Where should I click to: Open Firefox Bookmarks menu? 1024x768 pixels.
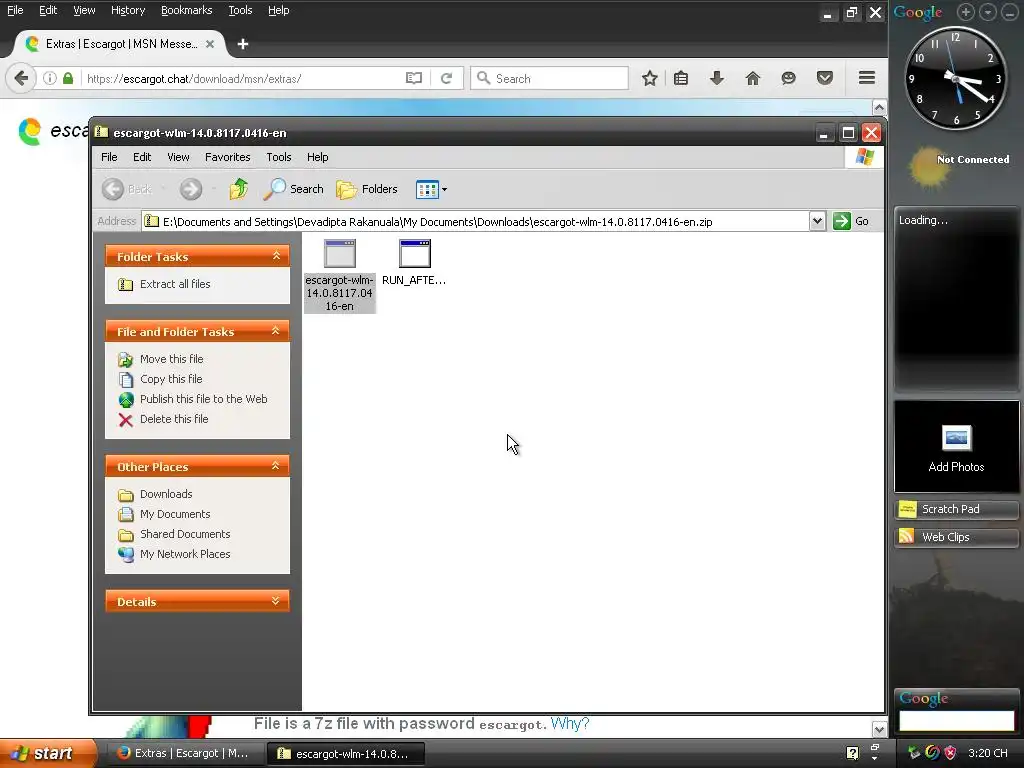(x=187, y=10)
